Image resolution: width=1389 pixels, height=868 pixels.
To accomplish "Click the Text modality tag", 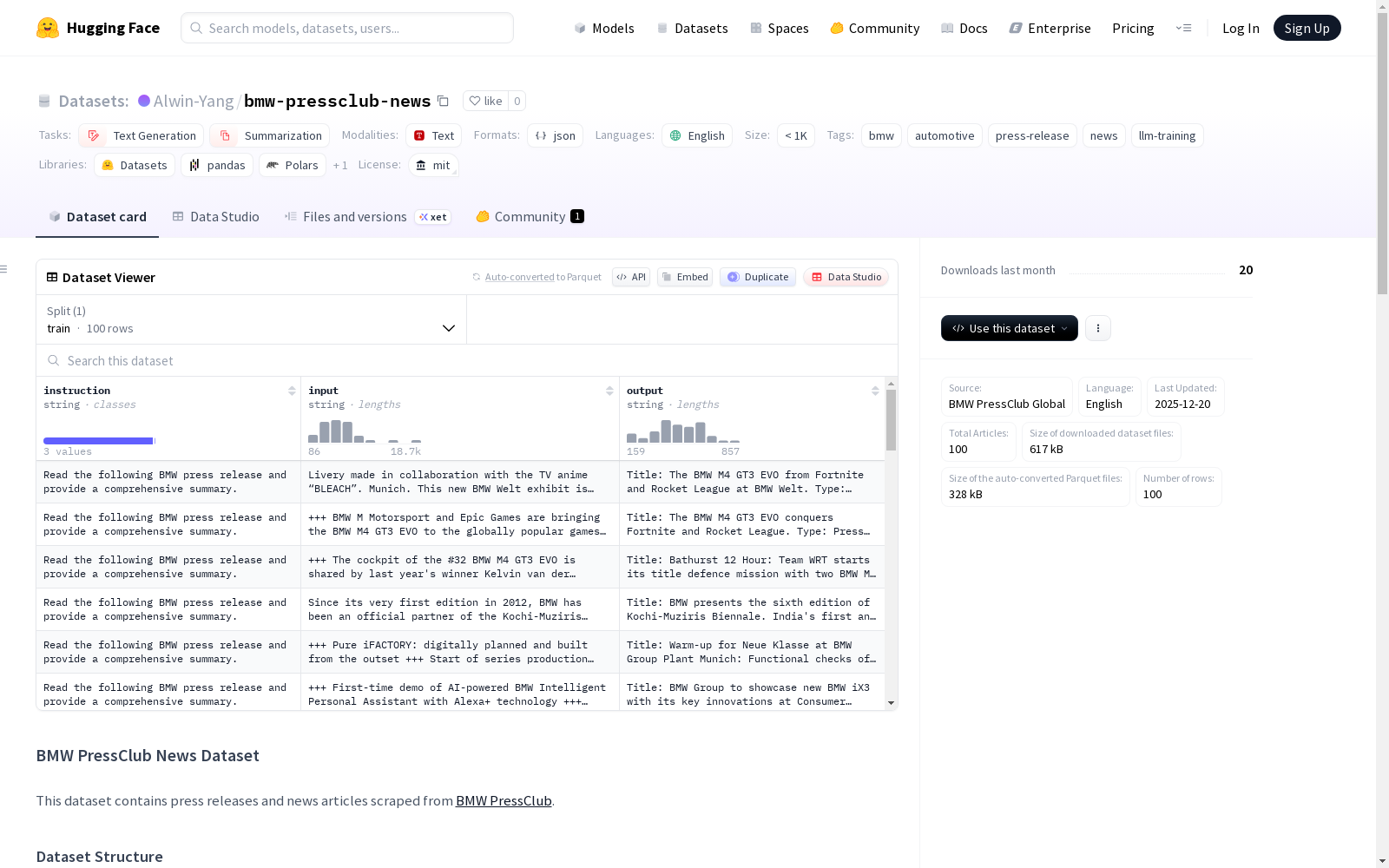I will pyautogui.click(x=433, y=135).
